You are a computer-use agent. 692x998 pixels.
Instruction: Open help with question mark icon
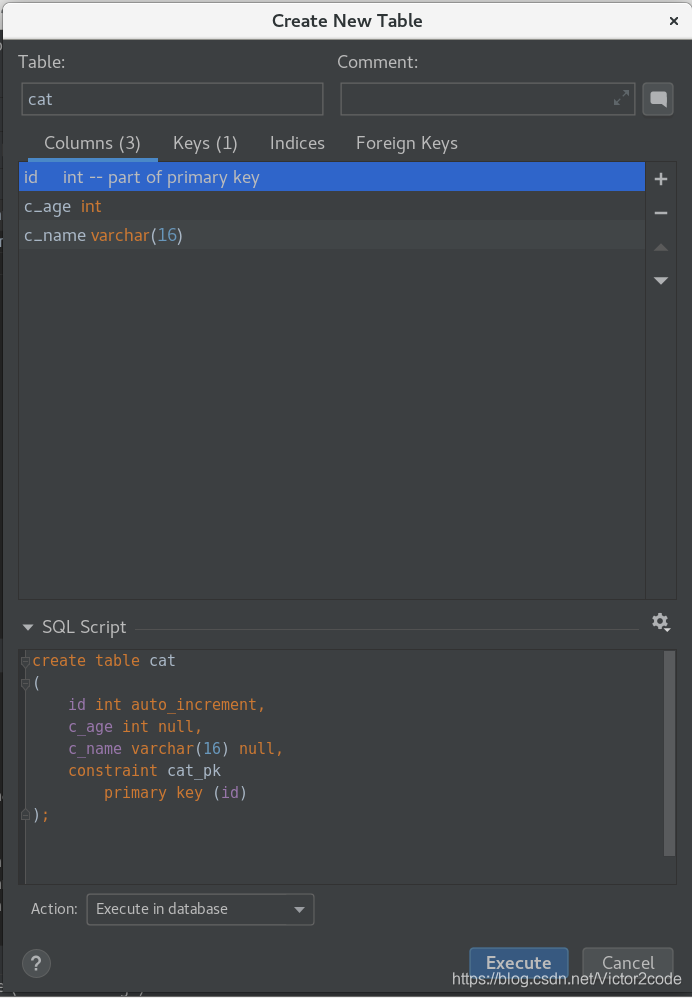pos(36,963)
